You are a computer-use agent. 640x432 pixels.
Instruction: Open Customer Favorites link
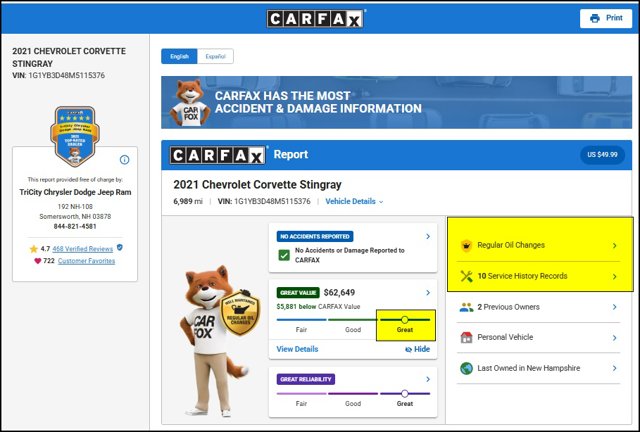[86, 261]
